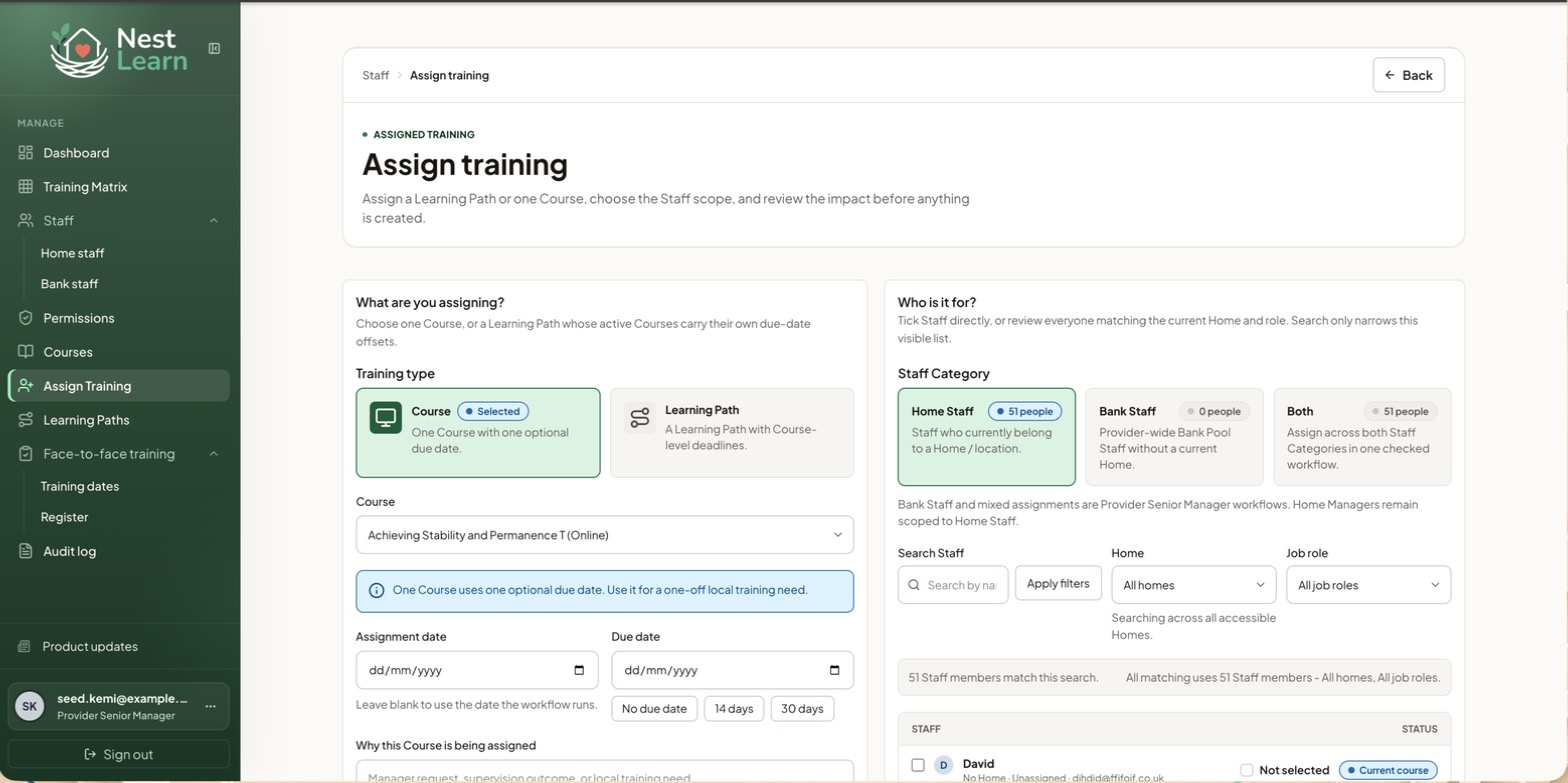
Task: Click the Dashboard grid icon
Action: click(26, 153)
